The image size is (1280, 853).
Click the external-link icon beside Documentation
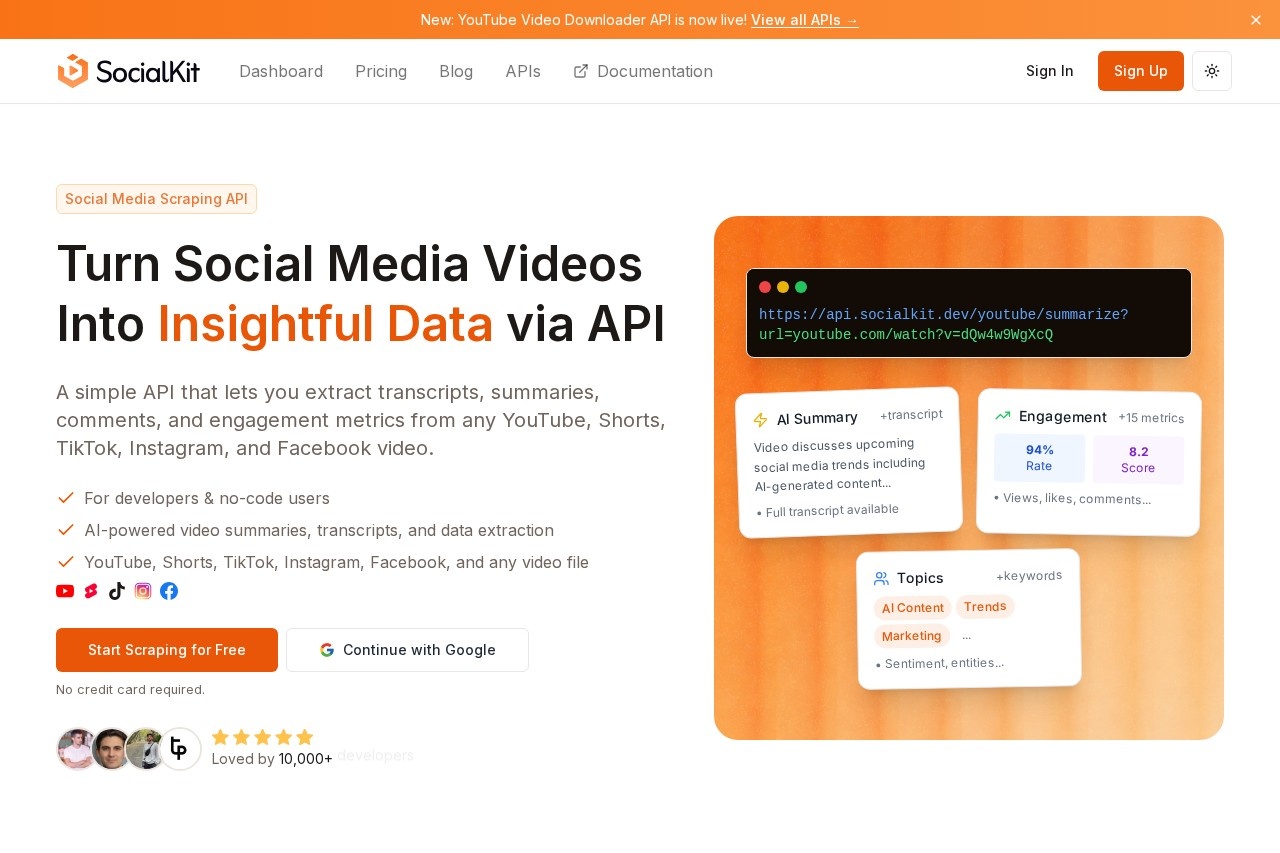click(x=580, y=71)
